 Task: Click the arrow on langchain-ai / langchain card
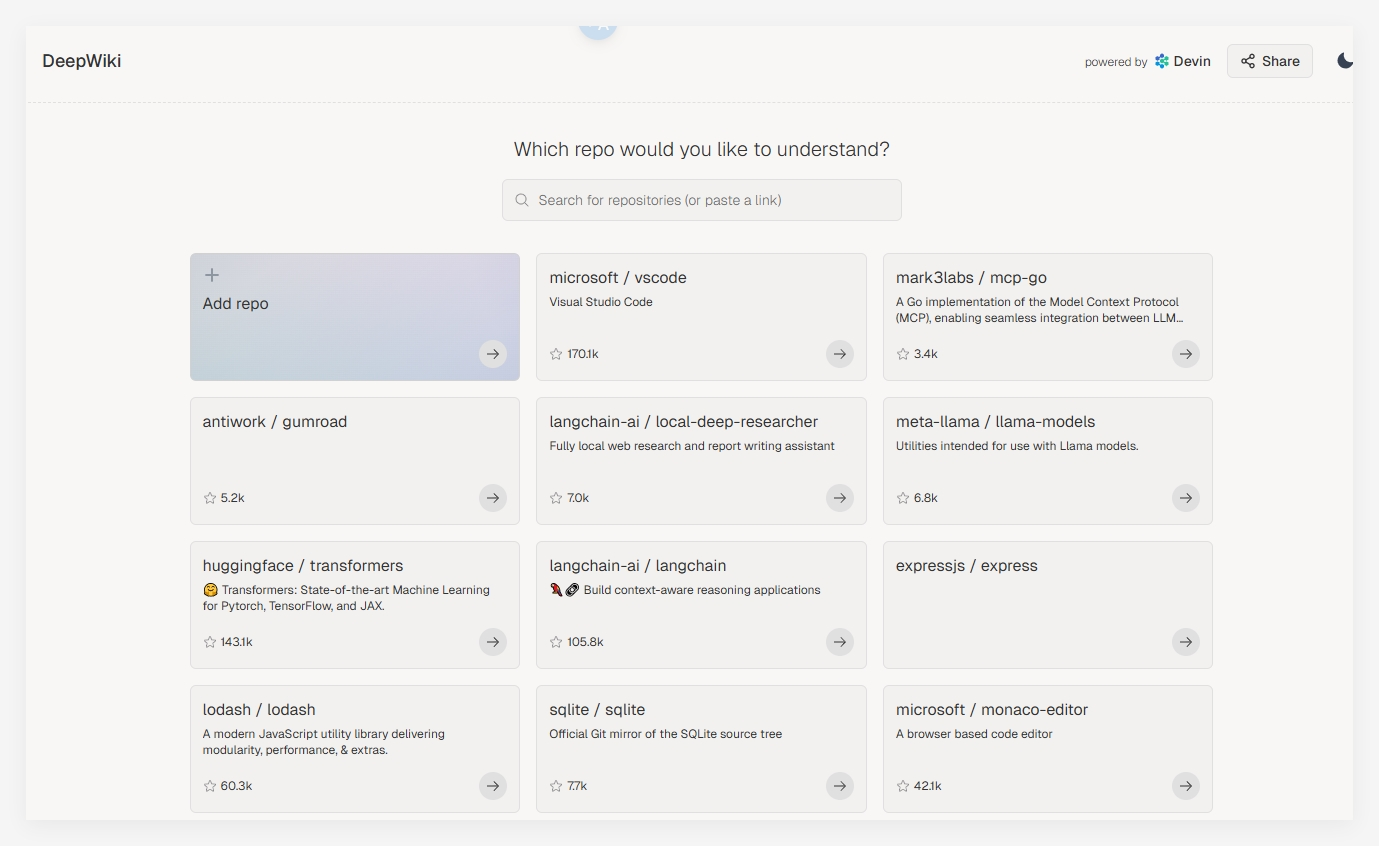click(x=839, y=642)
